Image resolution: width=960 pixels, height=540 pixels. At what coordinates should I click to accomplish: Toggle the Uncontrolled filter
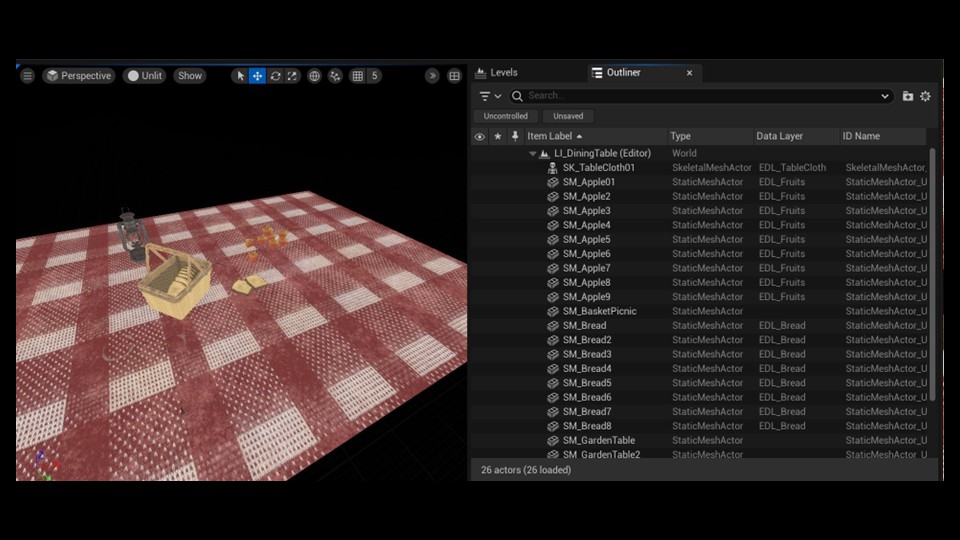point(506,116)
